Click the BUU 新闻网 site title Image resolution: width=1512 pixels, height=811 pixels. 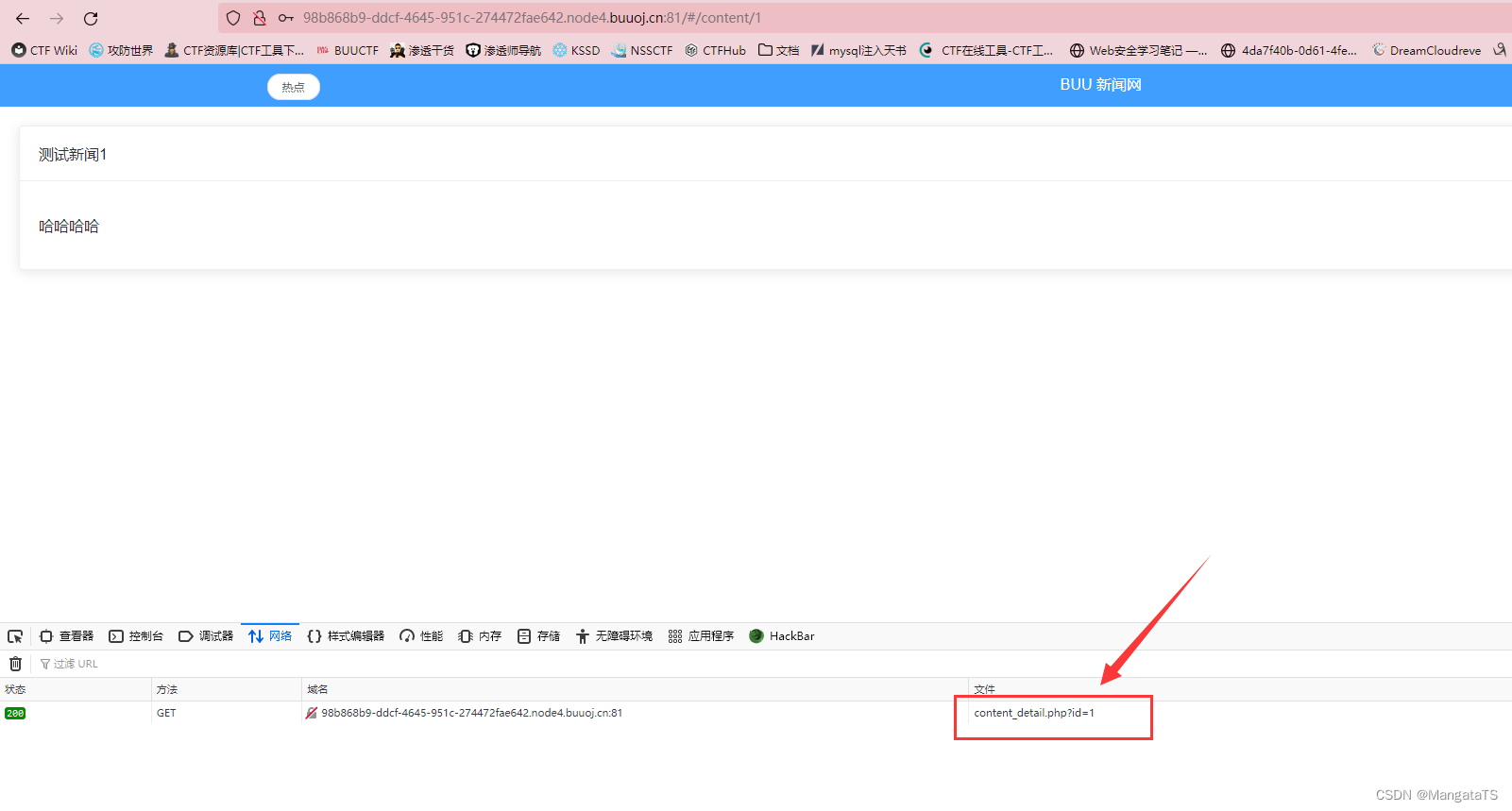[x=1100, y=85]
